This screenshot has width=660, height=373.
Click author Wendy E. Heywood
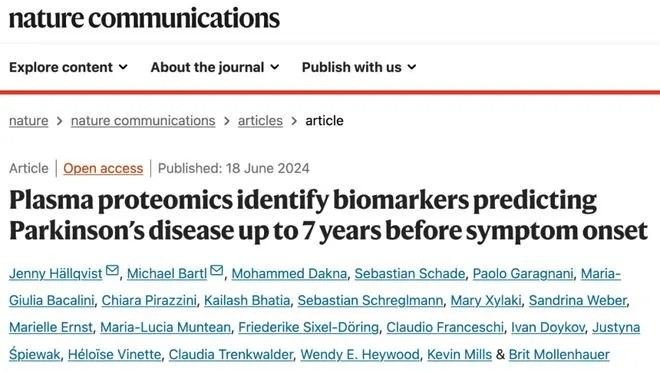tap(360, 354)
